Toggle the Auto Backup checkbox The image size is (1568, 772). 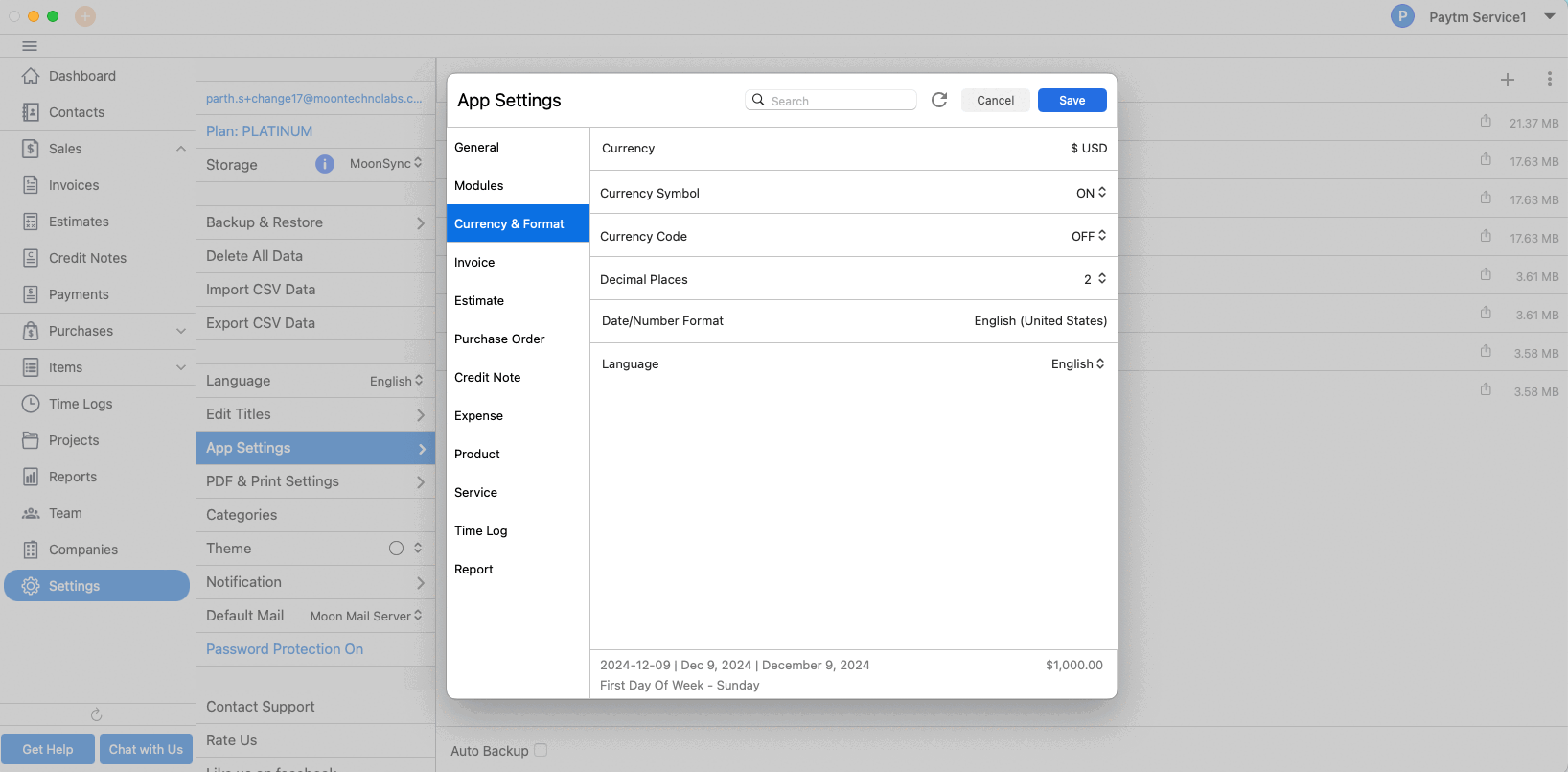click(541, 750)
